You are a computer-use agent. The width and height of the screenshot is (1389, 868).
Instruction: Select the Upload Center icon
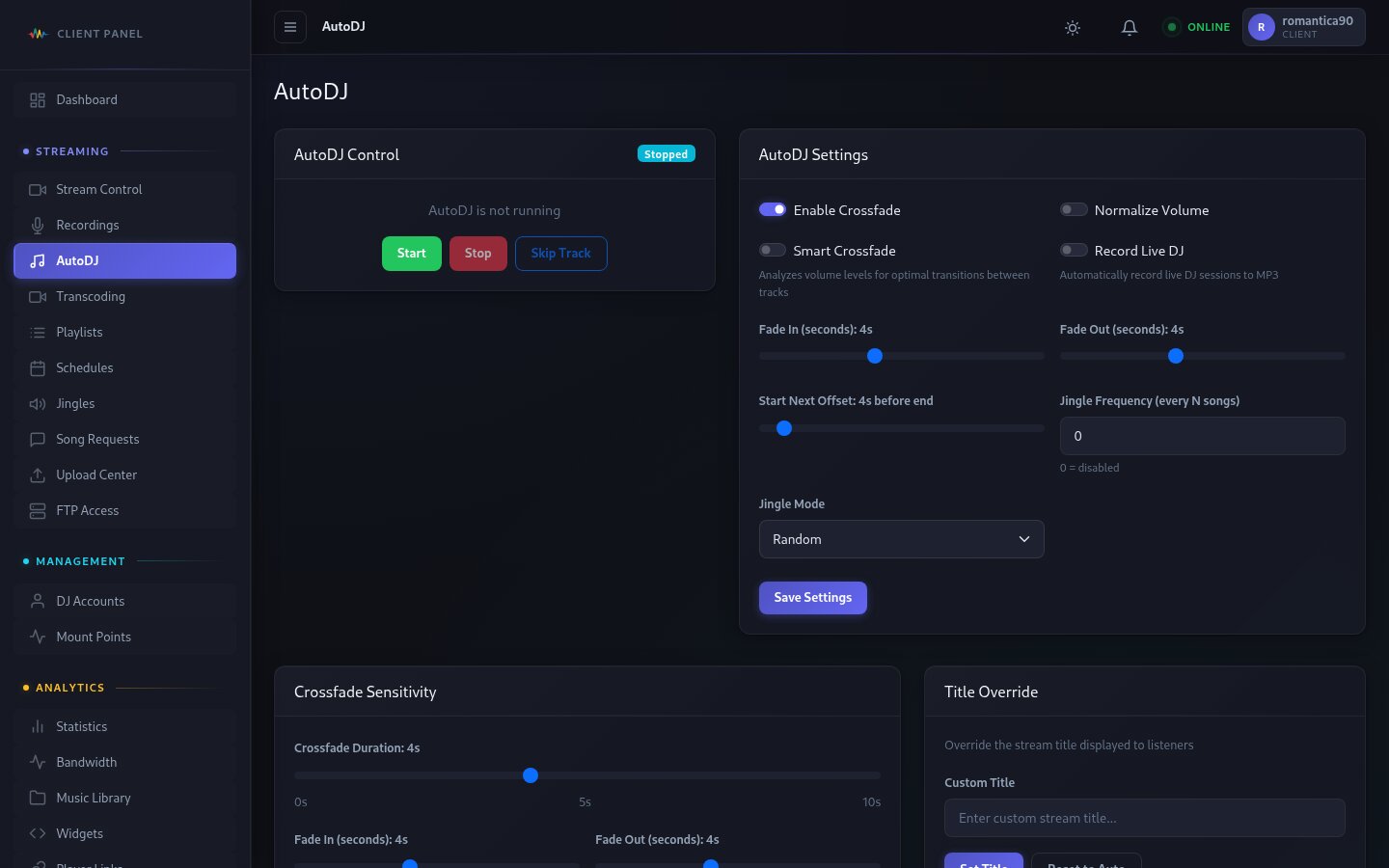[x=38, y=475]
